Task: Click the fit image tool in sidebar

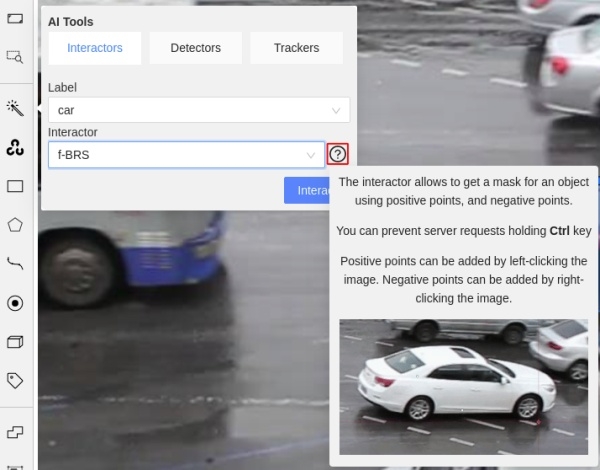Action: pyautogui.click(x=15, y=18)
